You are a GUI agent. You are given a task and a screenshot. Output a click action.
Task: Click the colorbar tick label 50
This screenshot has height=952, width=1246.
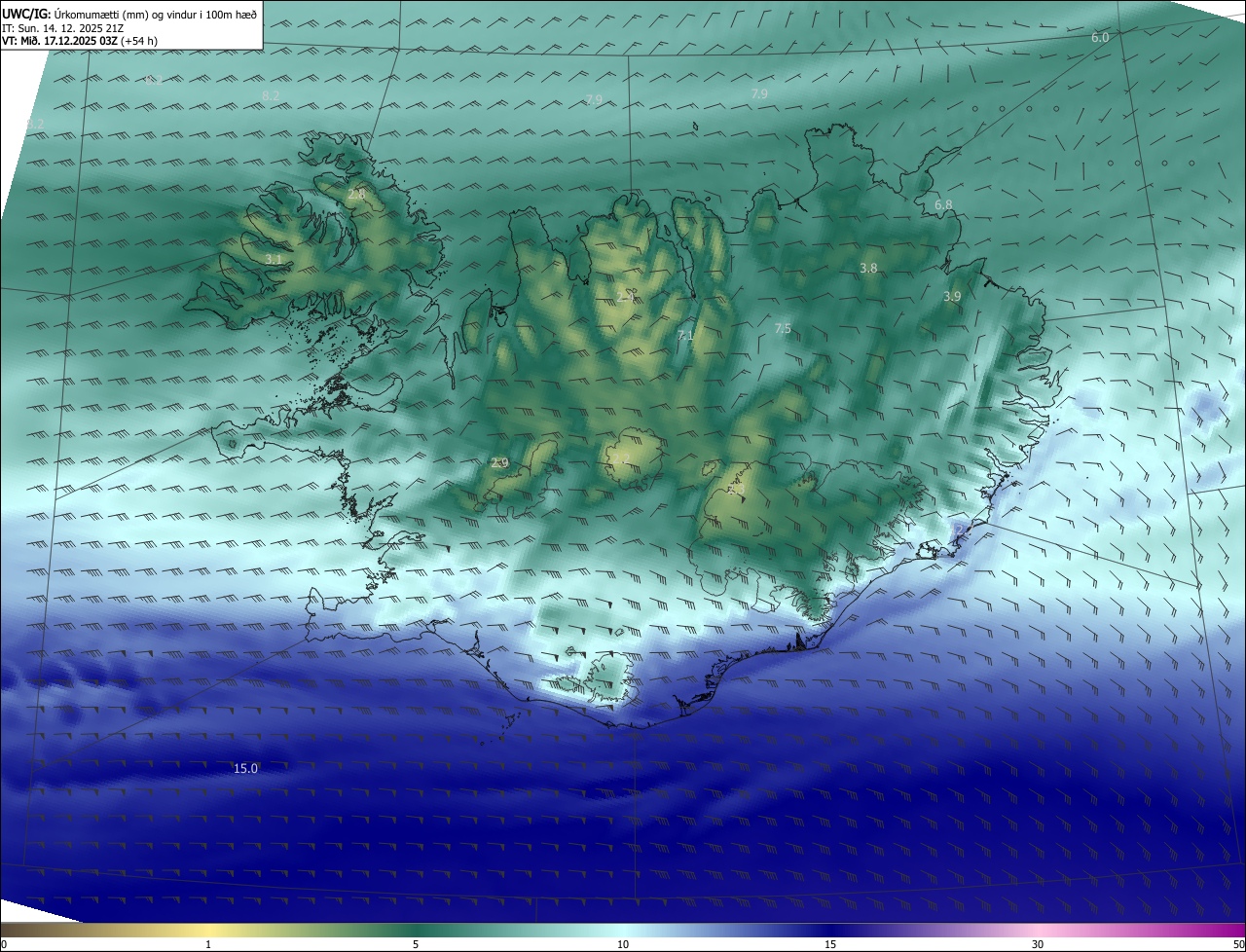click(1238, 944)
